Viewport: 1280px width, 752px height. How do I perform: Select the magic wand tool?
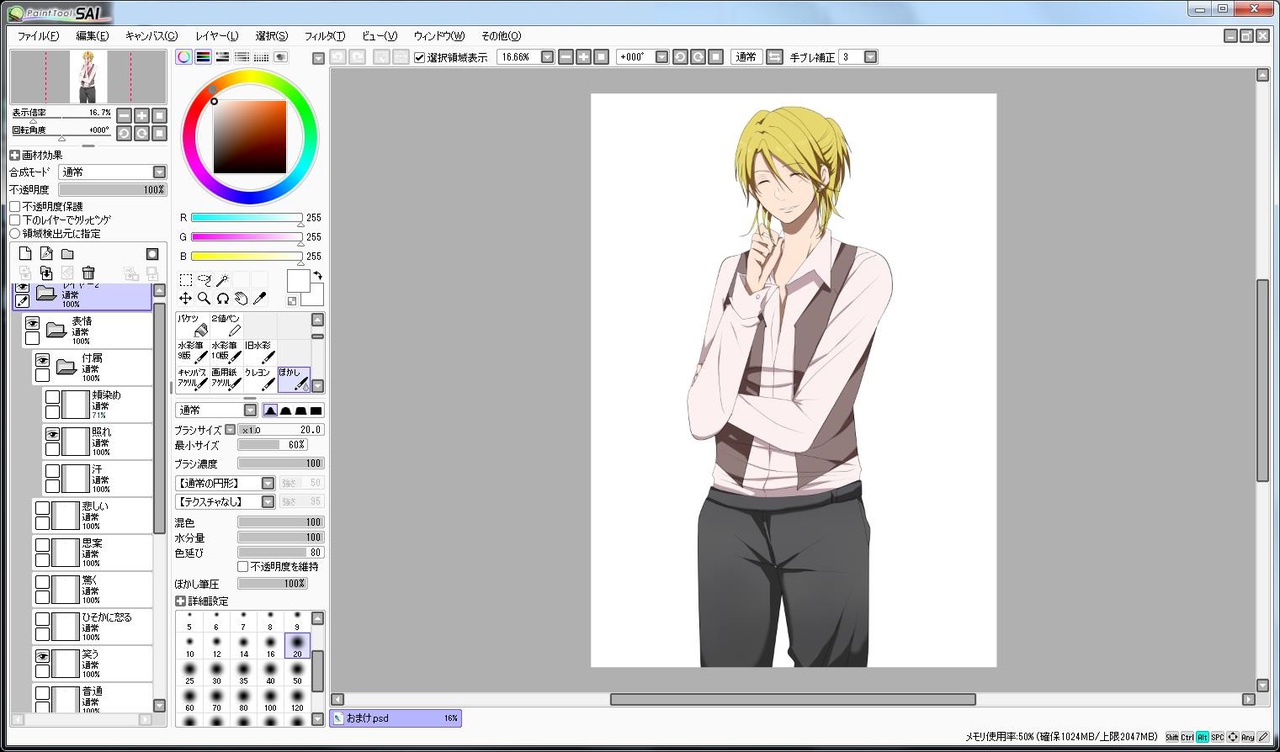pyautogui.click(x=223, y=280)
